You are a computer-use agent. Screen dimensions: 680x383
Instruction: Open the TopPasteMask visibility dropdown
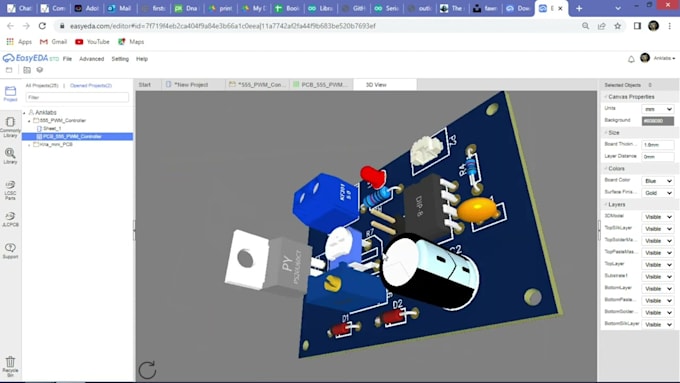coord(658,252)
